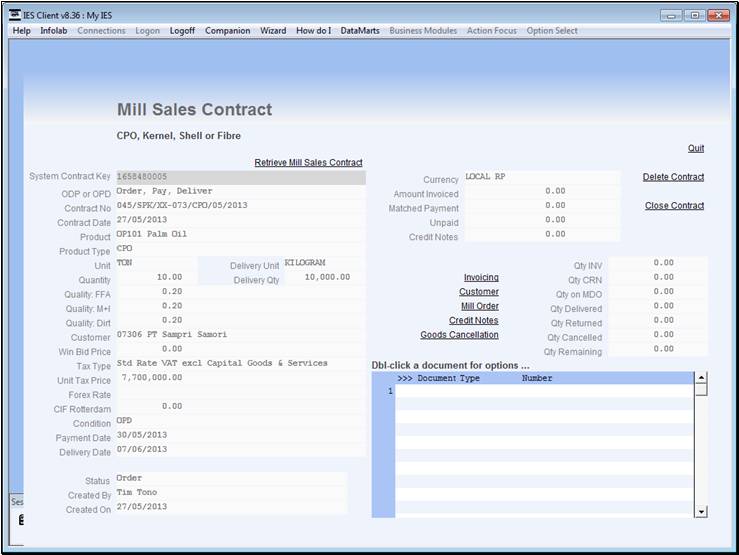Click the Close Contract link
739x555 pixels.
pyautogui.click(x=674, y=205)
